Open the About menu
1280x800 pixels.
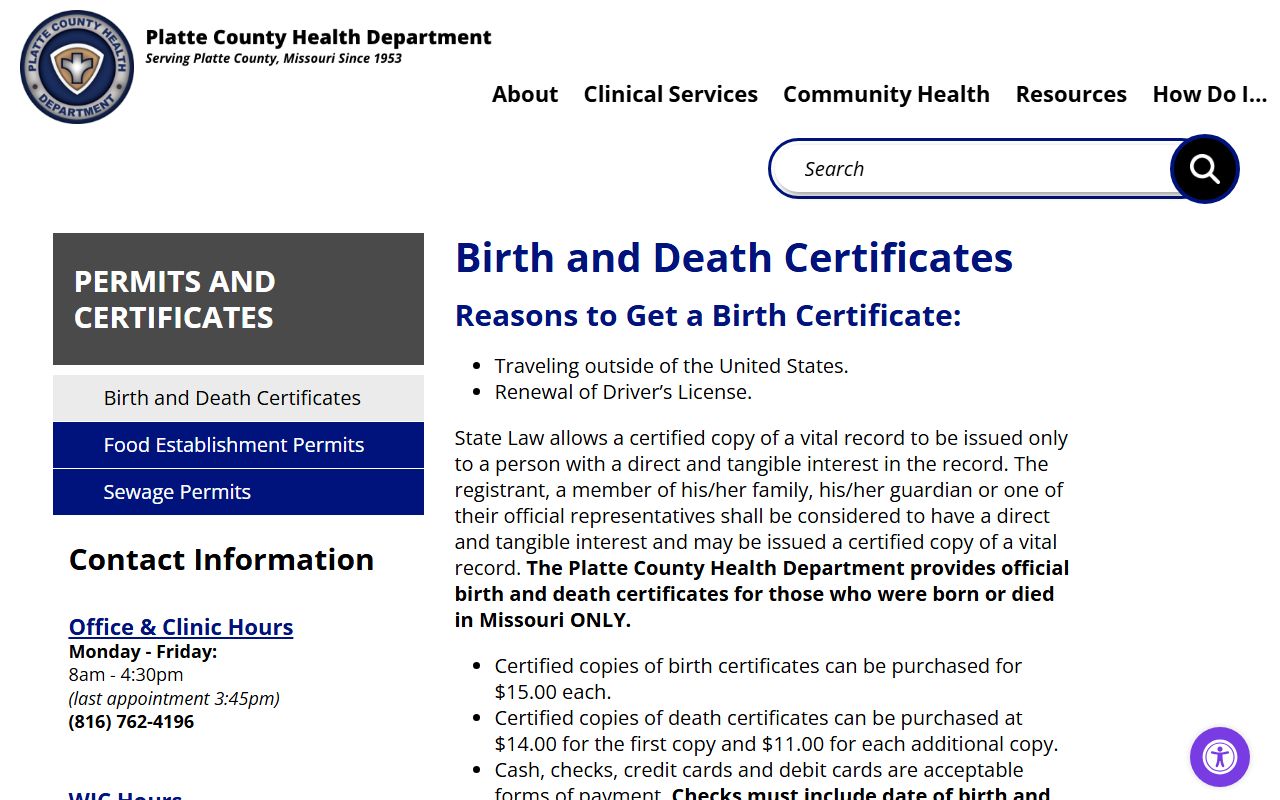coord(525,94)
